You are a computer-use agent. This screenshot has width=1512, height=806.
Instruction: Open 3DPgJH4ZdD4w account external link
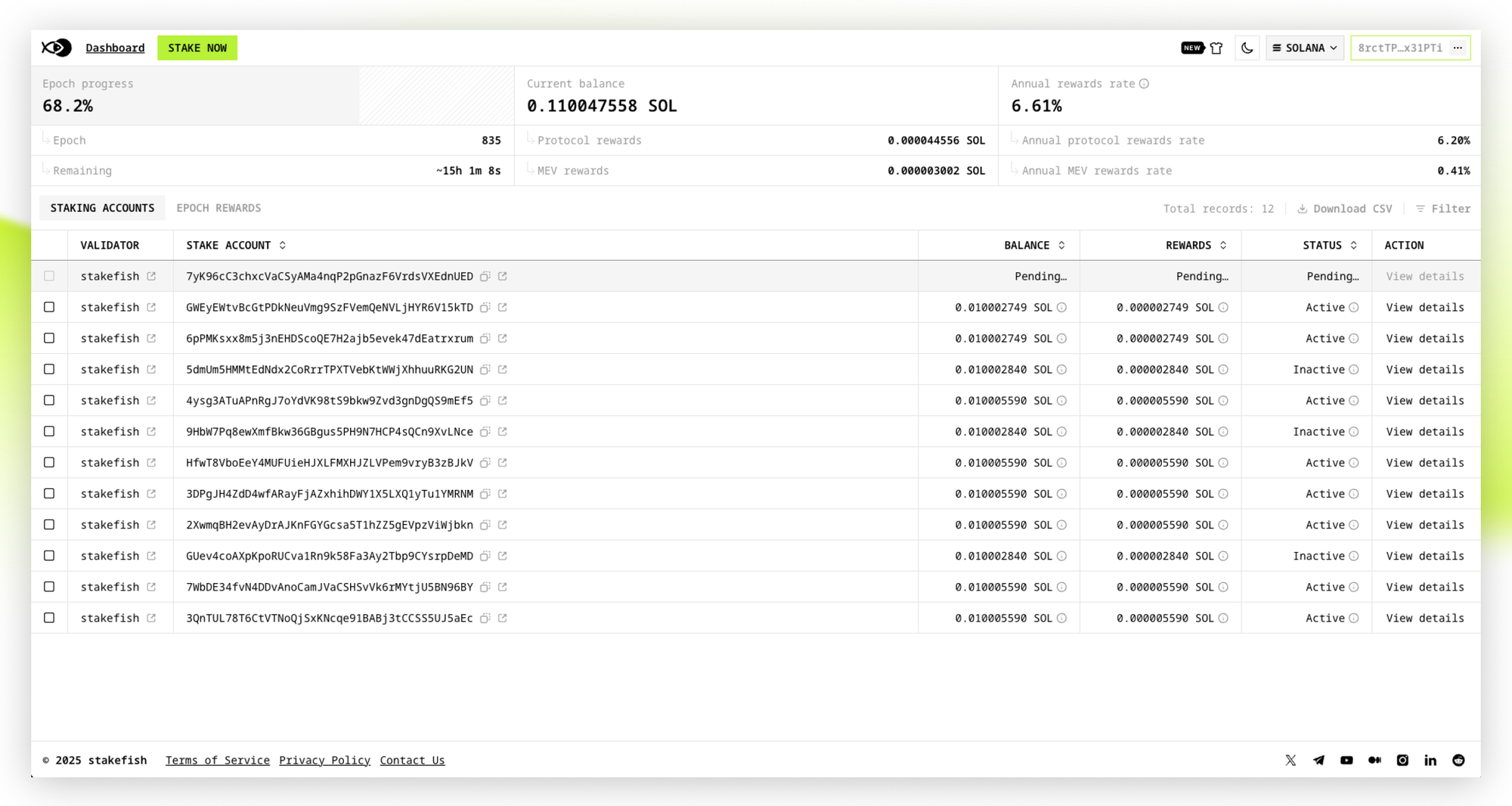coord(503,494)
